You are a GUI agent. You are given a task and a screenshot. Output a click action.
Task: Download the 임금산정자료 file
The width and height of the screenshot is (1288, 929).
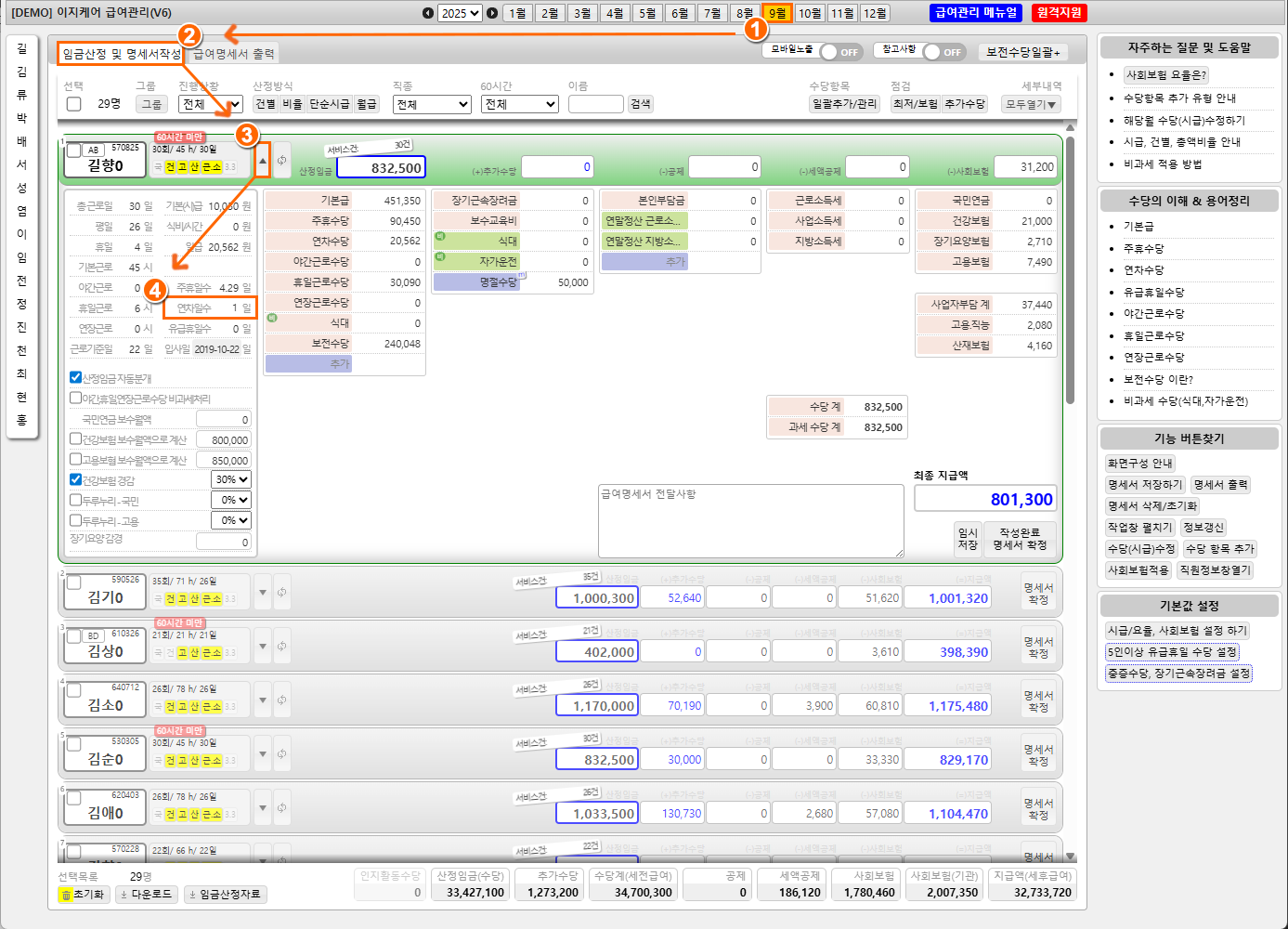(225, 895)
